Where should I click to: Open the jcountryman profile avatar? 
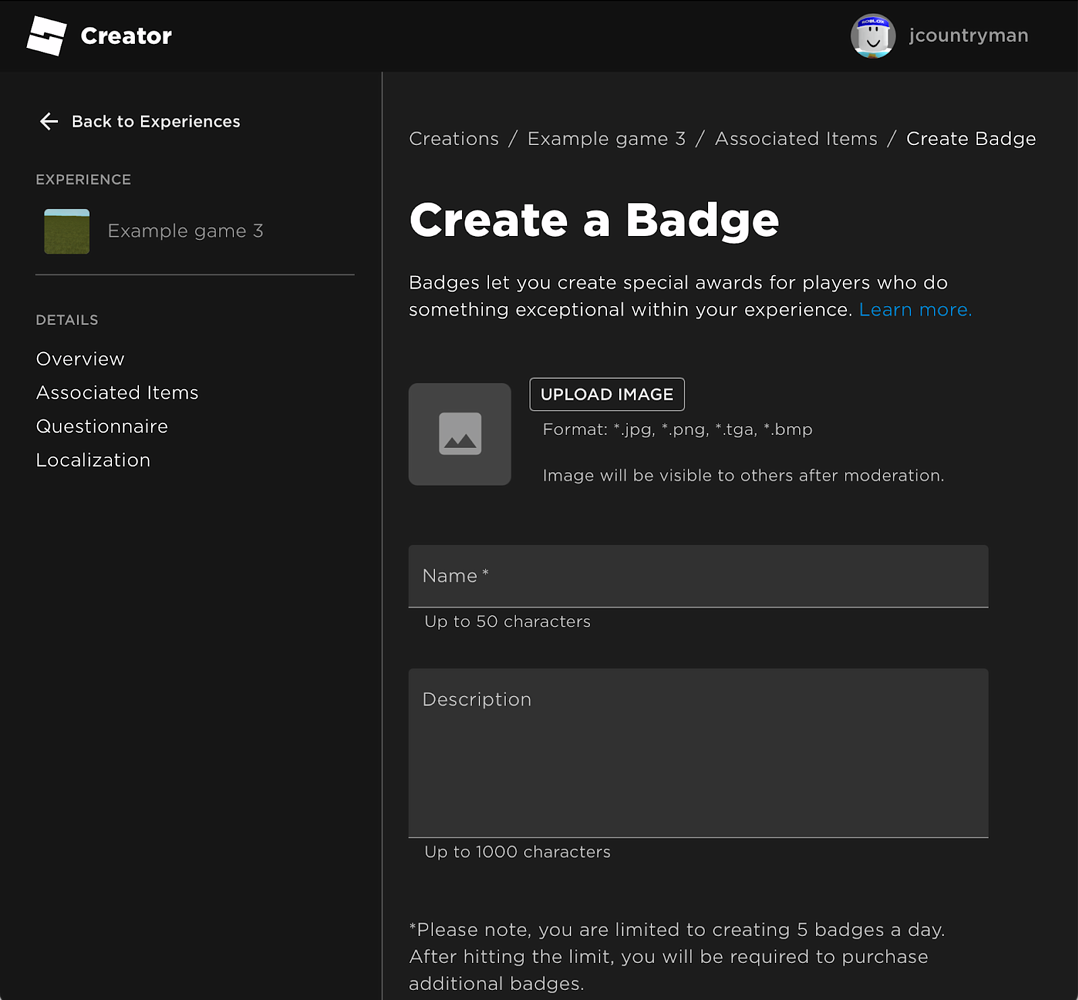872,35
